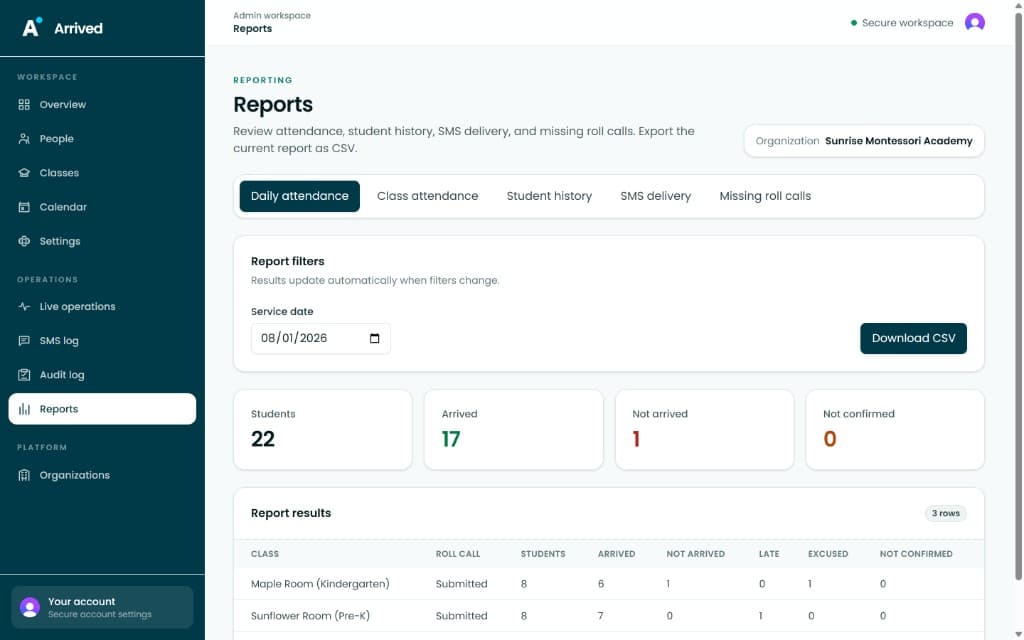Screen dimensions: 1024x640
Task: Click Reports breadcrumb in top bar
Action: tap(252, 29)
